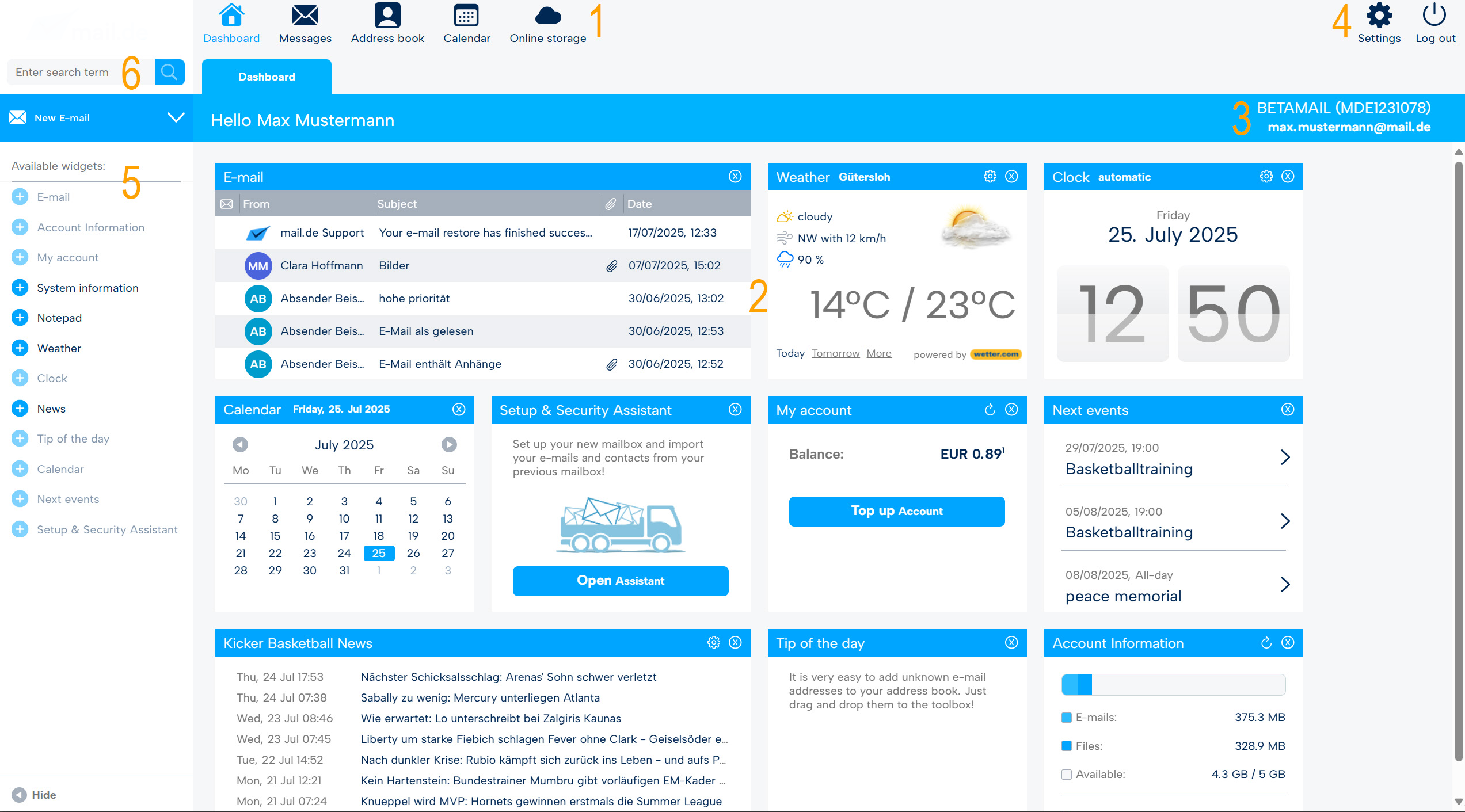Close the Tip of the day widget
The height and width of the screenshot is (812, 1465).
point(1011,643)
